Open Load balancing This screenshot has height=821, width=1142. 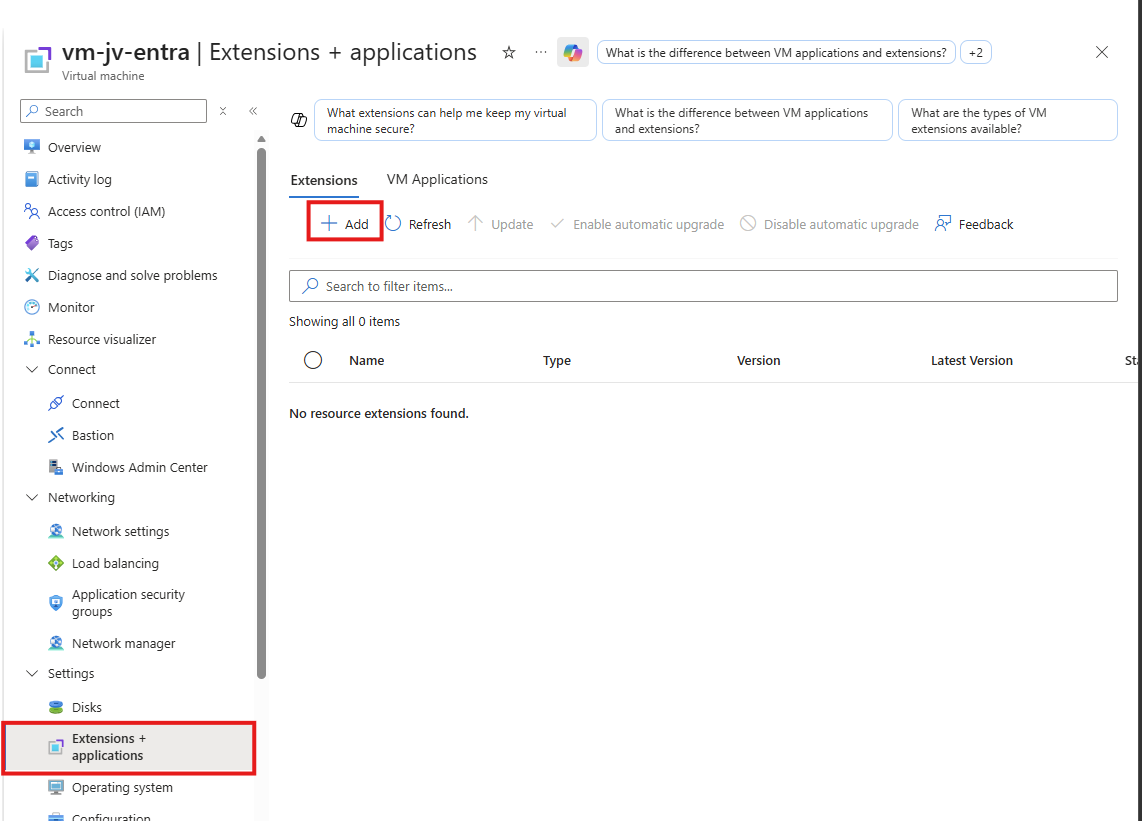[115, 564]
